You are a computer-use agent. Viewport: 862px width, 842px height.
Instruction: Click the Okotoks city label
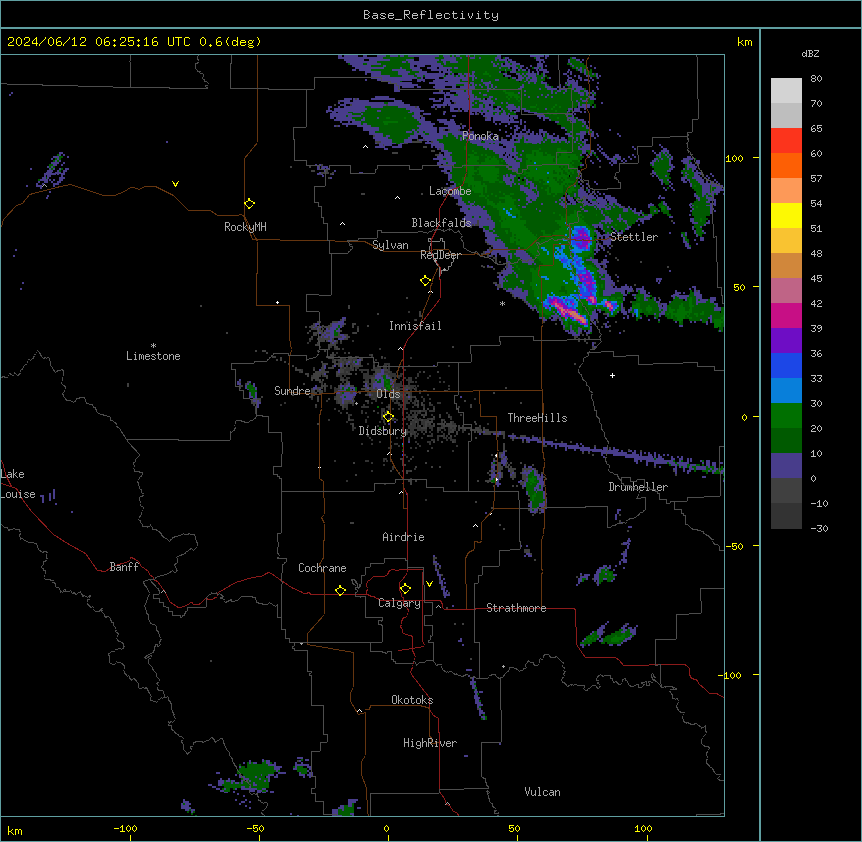coord(412,700)
